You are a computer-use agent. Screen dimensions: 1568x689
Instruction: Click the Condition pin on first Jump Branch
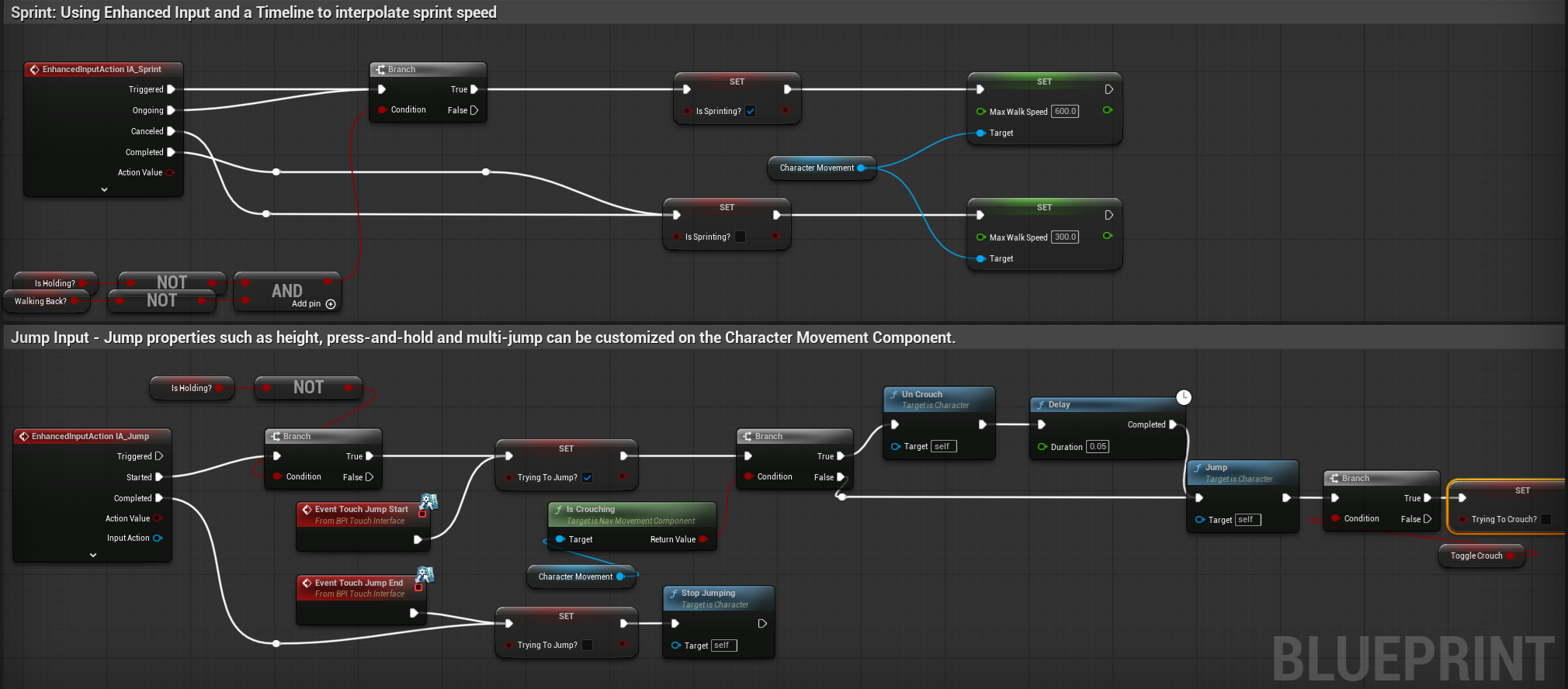click(277, 476)
